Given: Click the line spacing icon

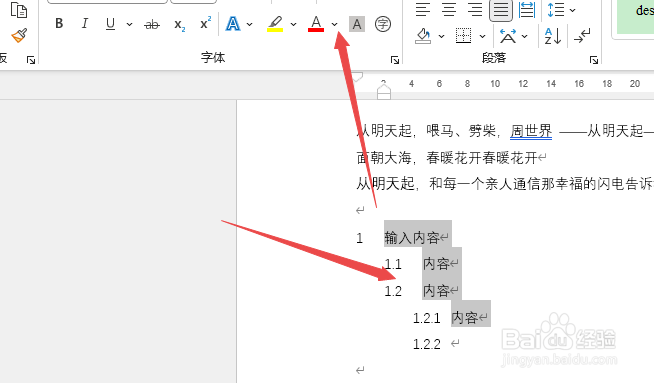Looking at the screenshot, I should (x=556, y=10).
